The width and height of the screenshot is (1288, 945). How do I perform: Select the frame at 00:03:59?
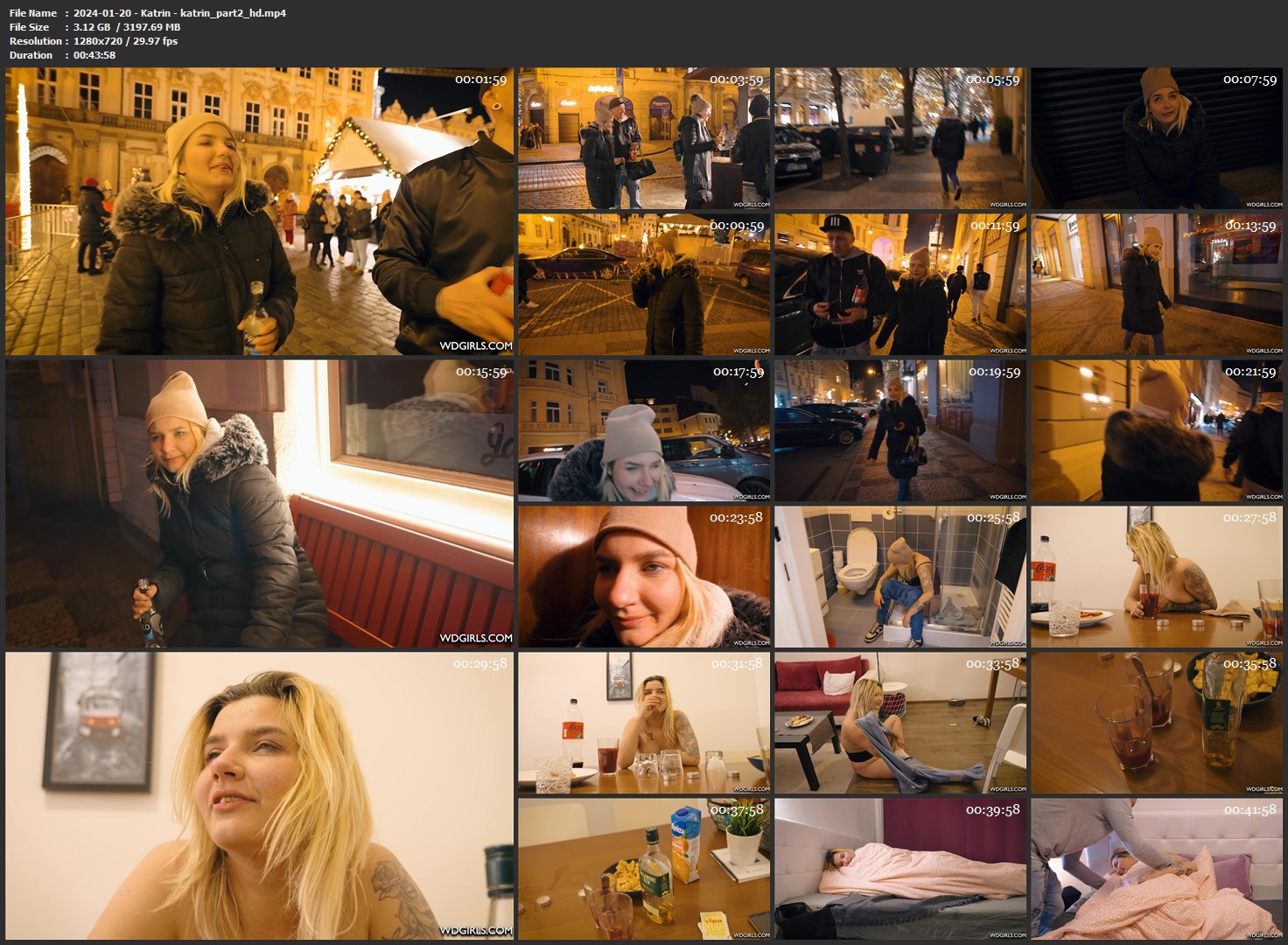click(x=644, y=138)
